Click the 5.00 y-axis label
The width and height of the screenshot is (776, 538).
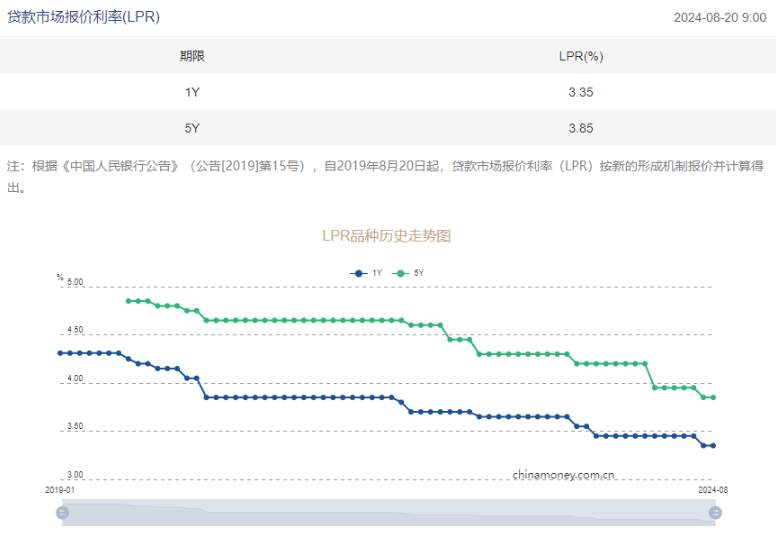[x=75, y=282]
